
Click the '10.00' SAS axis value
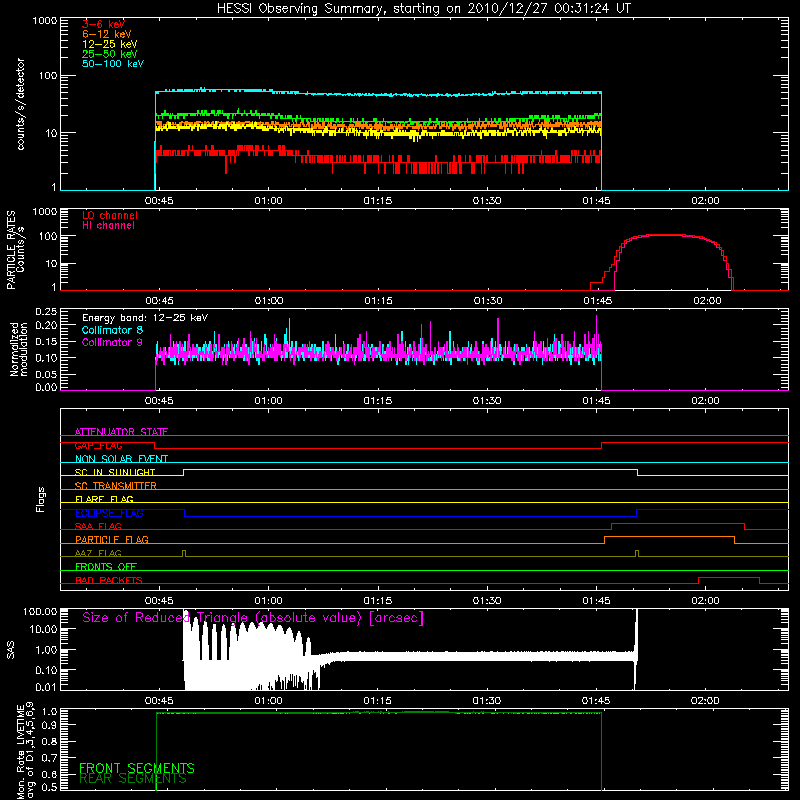(43, 629)
